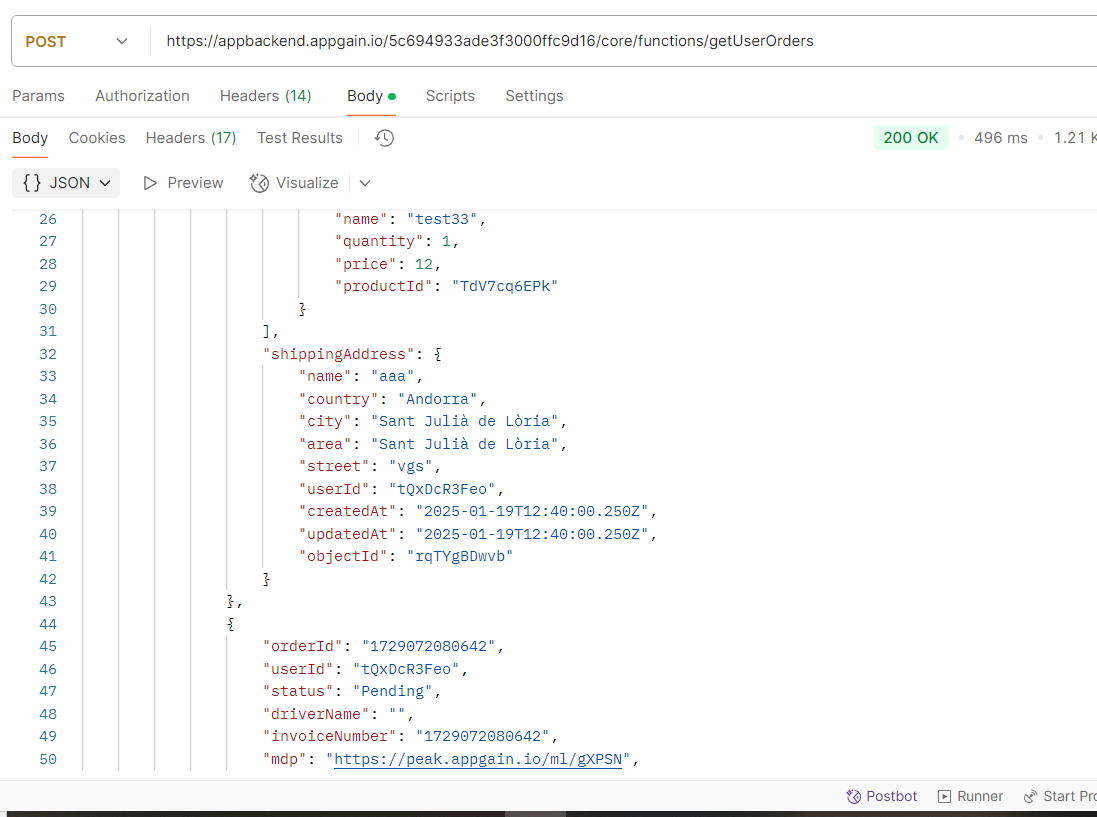View the response Cookies tab
The height and width of the screenshot is (817, 1097).
click(97, 138)
